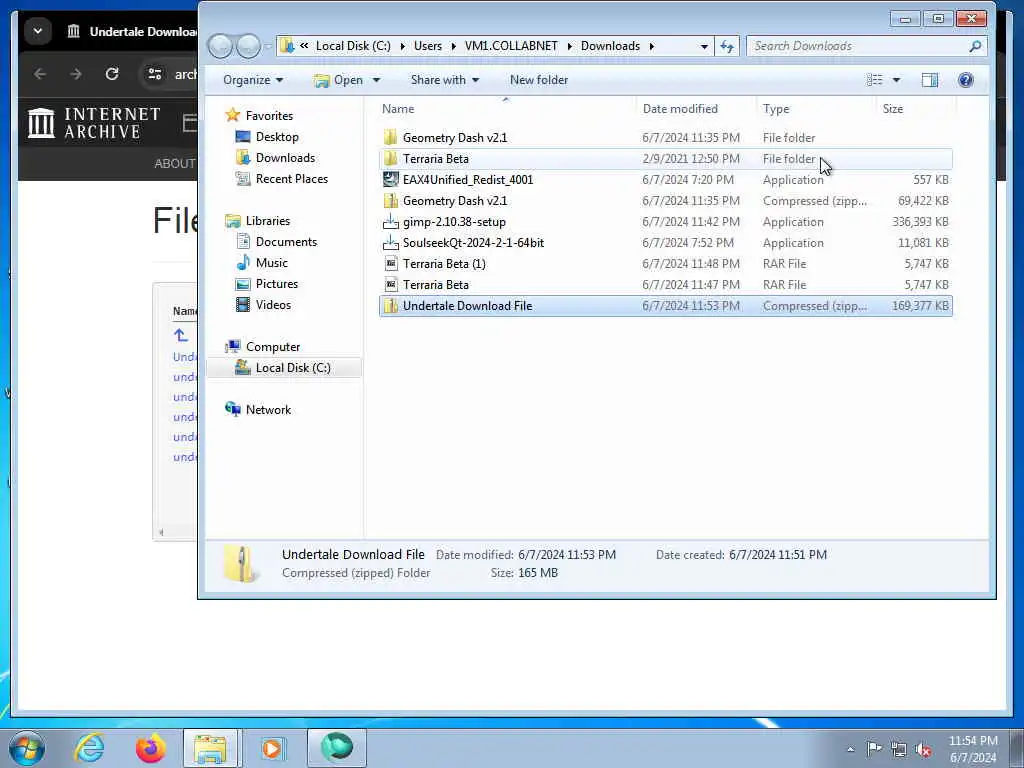Select the Terraria Beta RAR file dated 11:47 PM
The width and height of the screenshot is (1024, 768).
click(665, 285)
